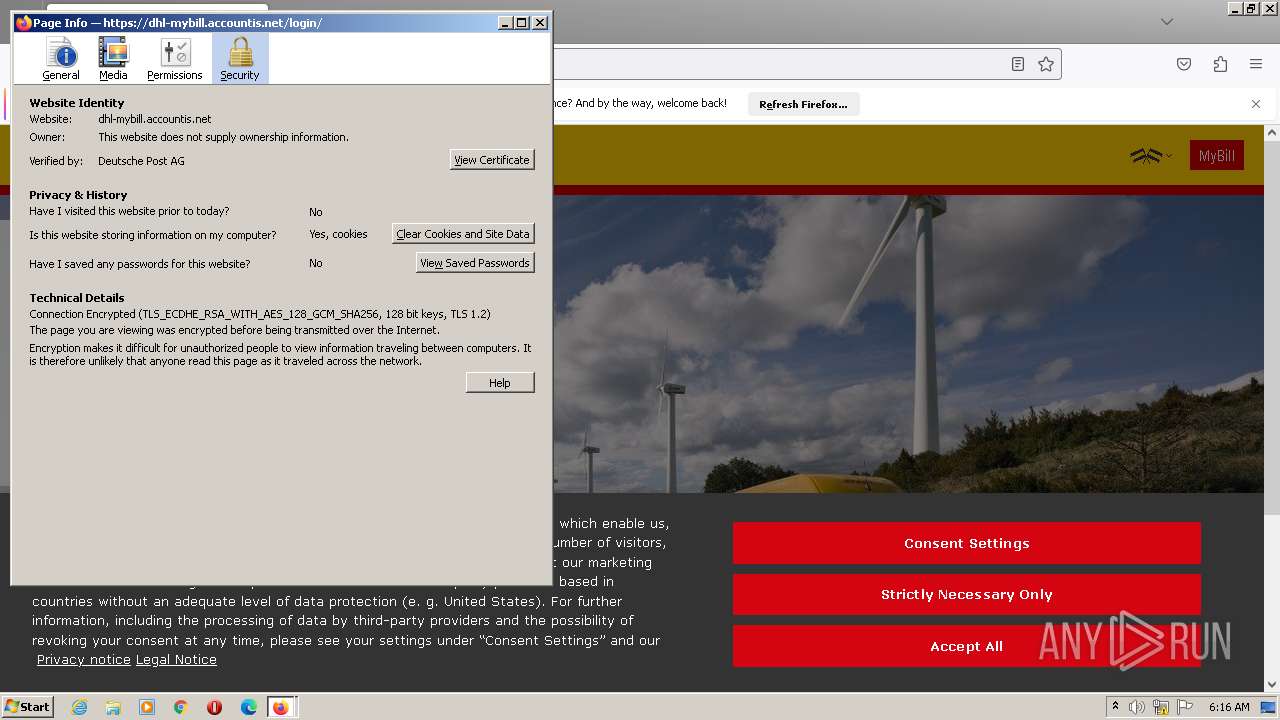This screenshot has width=1280, height=720.
Task: Close the Page Info window
Action: [x=540, y=22]
